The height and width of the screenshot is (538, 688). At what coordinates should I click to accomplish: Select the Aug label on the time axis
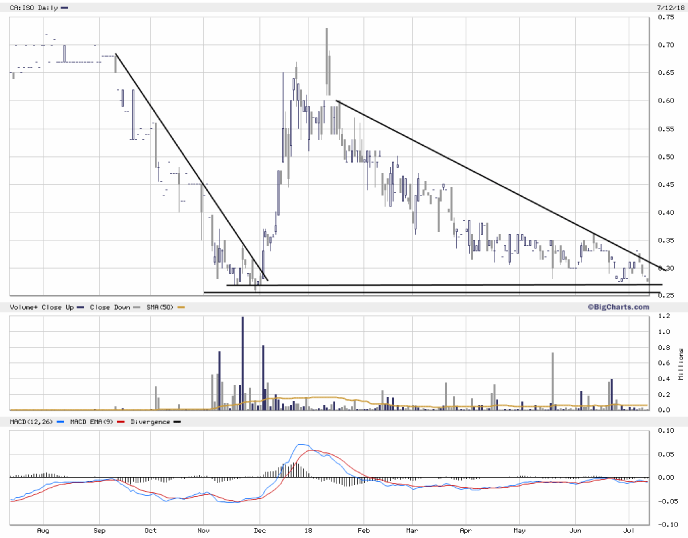point(42,531)
